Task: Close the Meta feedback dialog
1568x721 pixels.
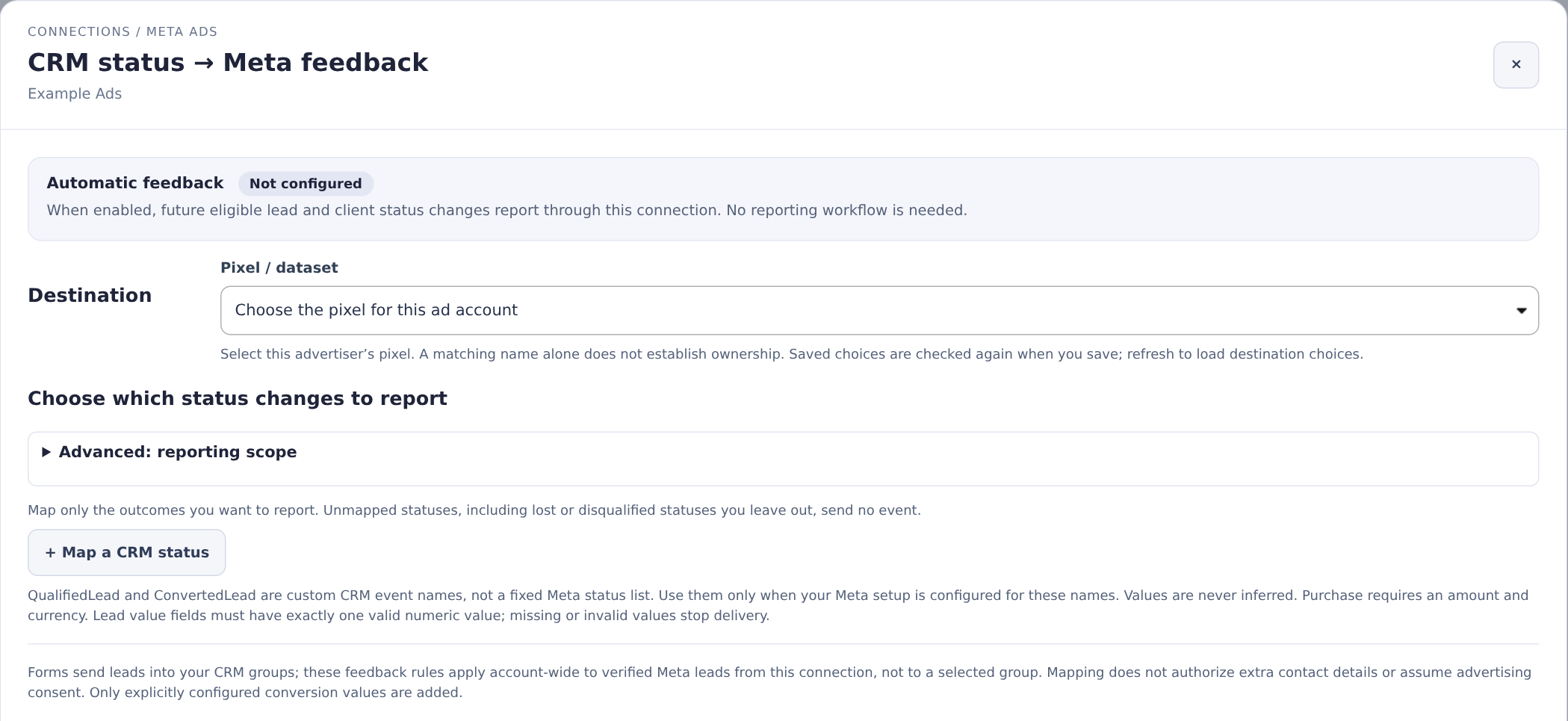Action: [x=1516, y=65]
